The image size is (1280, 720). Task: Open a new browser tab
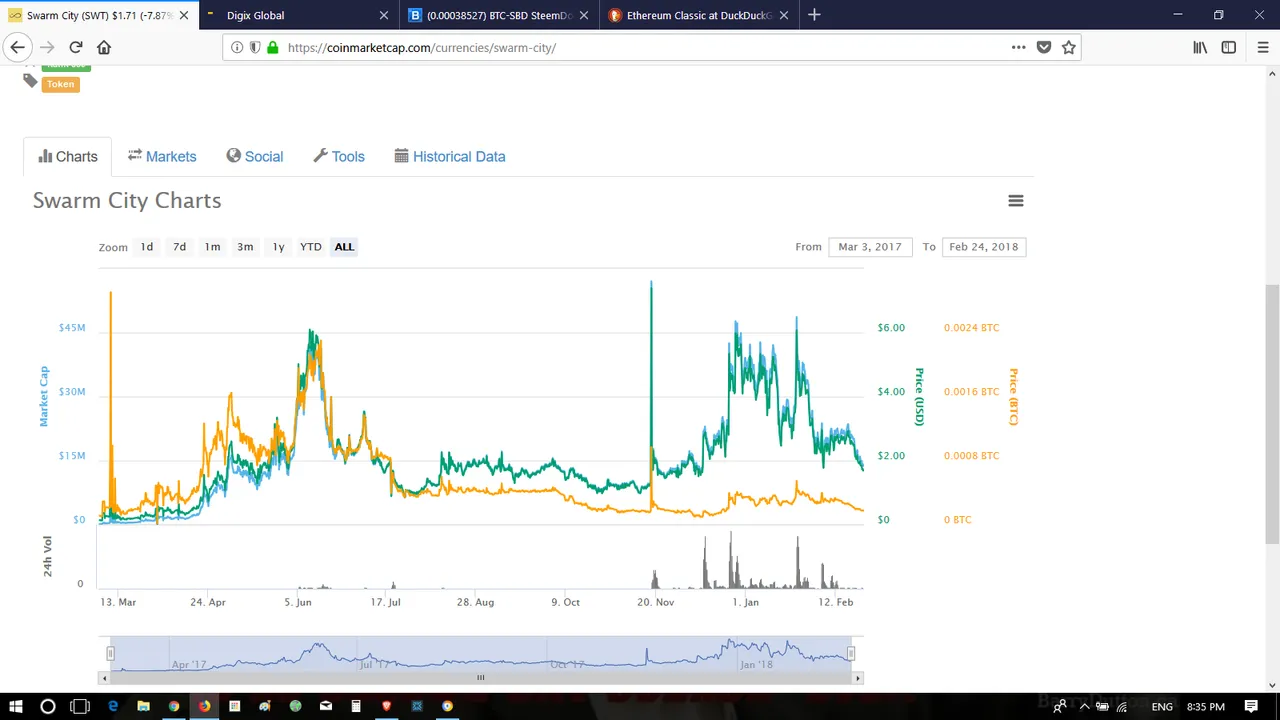point(814,15)
